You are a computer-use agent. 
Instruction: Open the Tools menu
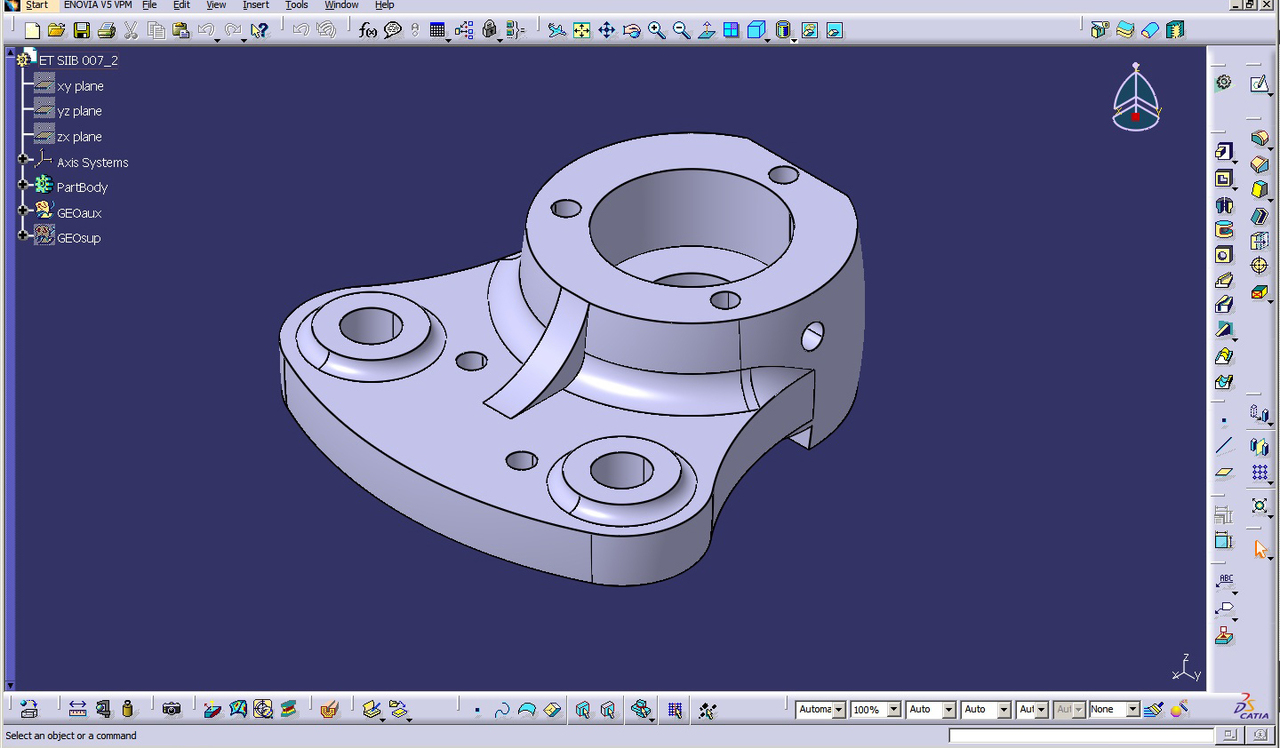(x=297, y=5)
